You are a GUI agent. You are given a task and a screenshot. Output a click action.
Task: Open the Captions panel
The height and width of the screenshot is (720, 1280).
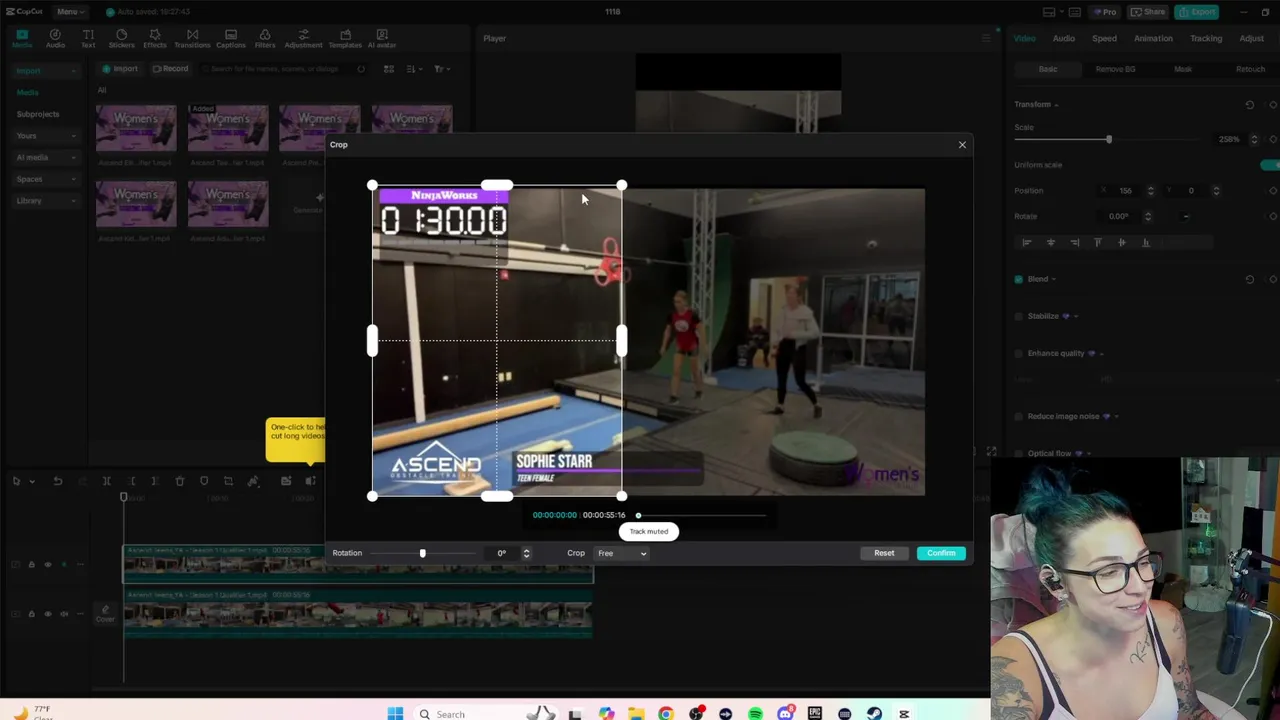coord(231,38)
